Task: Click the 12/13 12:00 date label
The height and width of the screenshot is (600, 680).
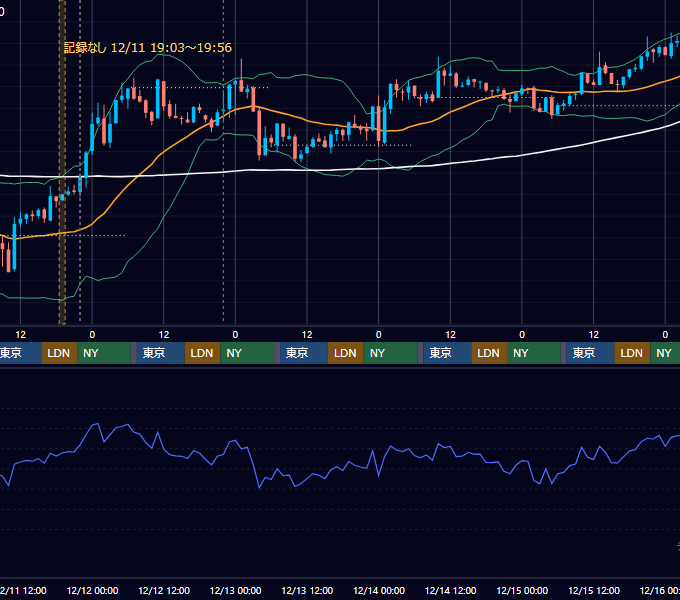Action: (307, 590)
